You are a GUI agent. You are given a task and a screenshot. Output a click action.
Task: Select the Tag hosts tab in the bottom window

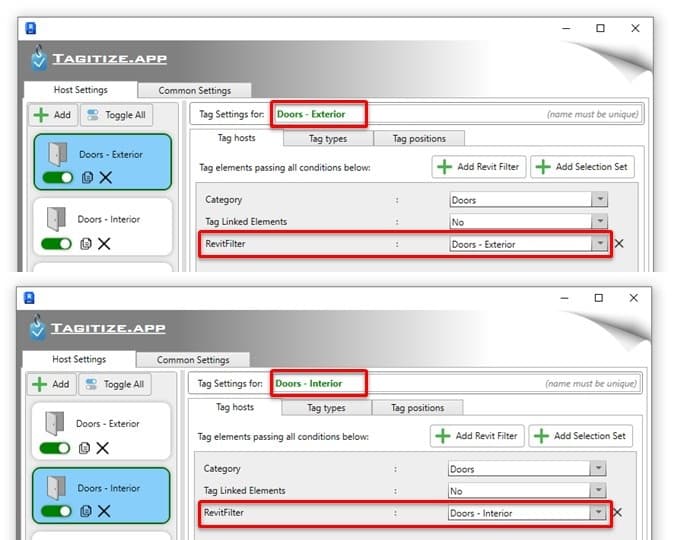(235, 407)
